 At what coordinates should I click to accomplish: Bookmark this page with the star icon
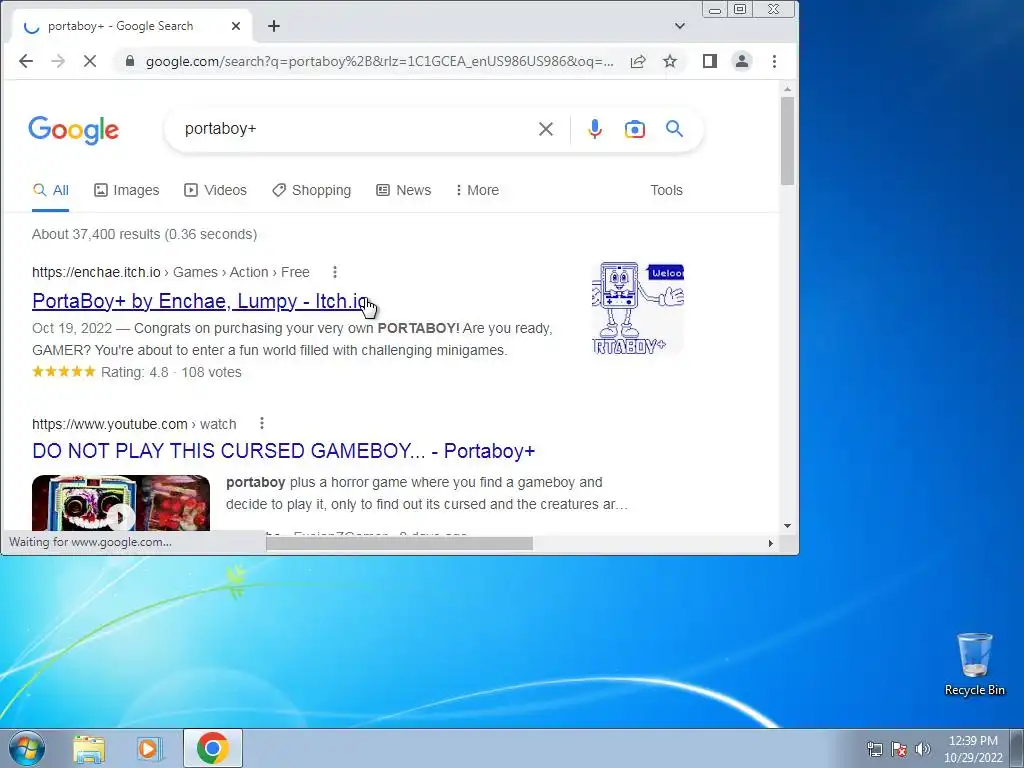point(670,61)
